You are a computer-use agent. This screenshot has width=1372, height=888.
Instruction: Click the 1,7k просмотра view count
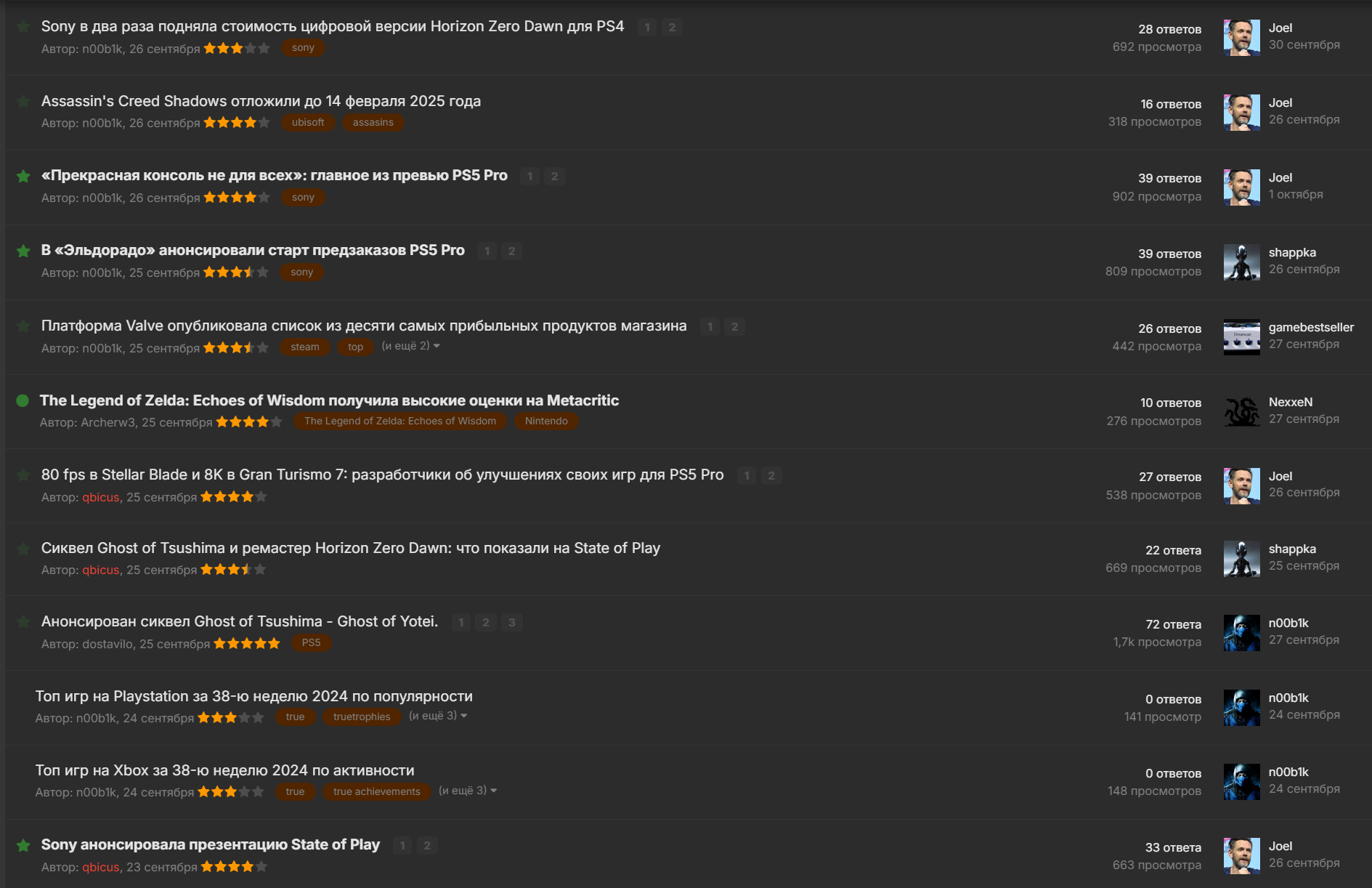[1157, 642]
